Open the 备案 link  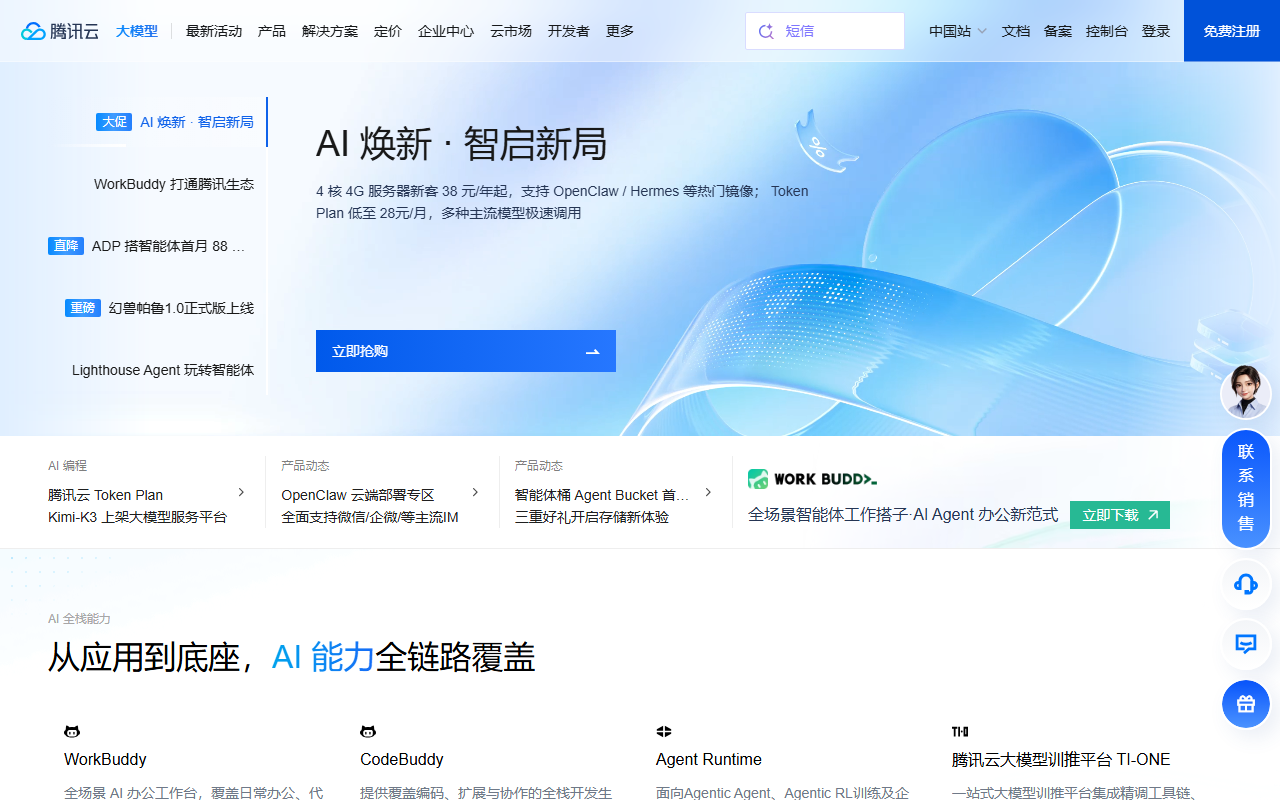(1058, 31)
